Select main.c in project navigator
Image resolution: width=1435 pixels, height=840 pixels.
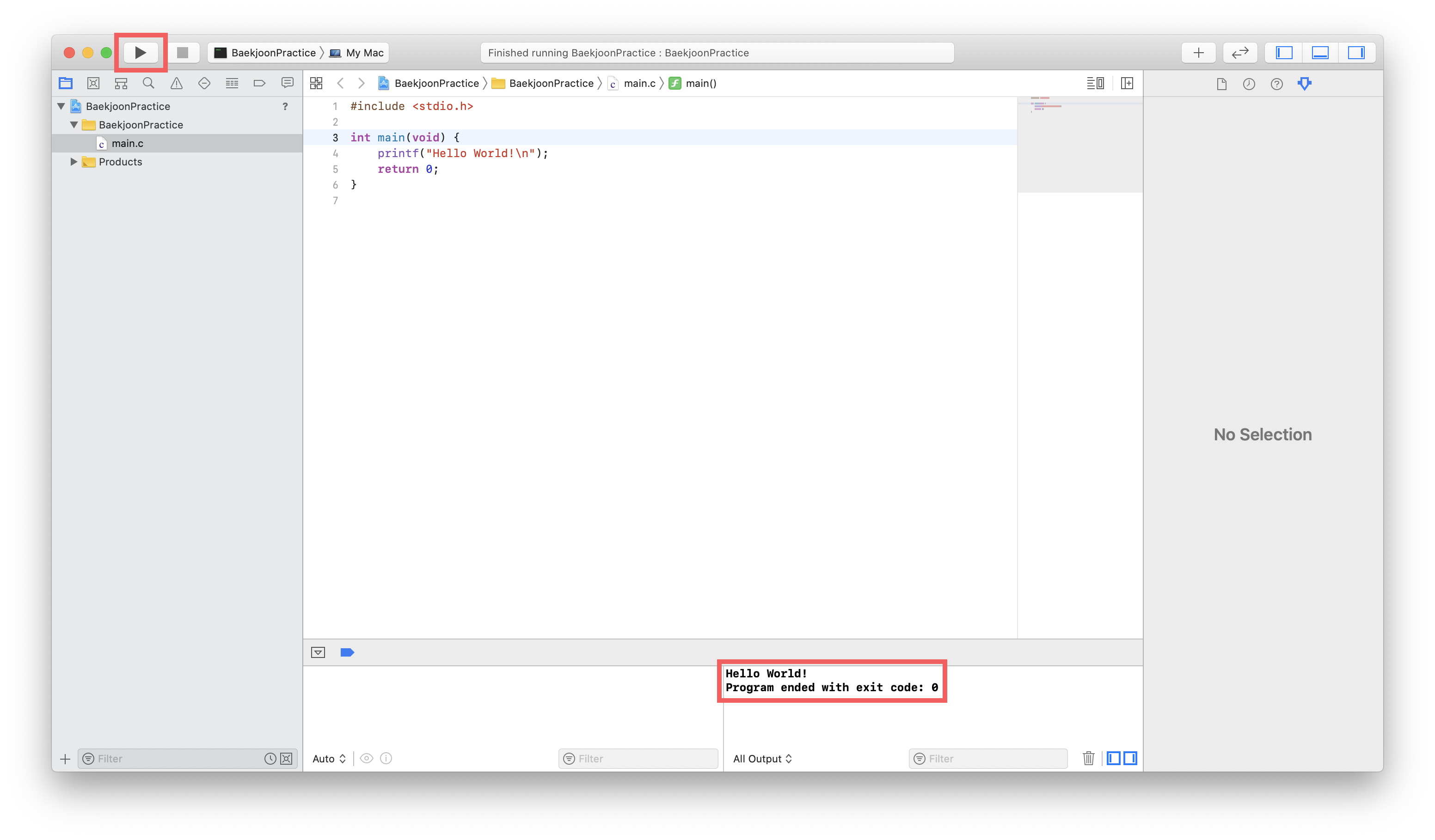127,143
